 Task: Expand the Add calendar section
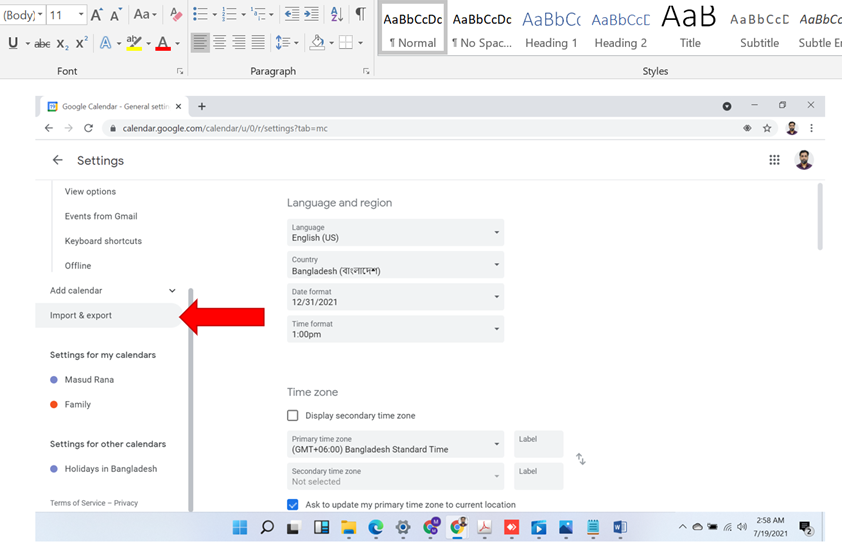[x=172, y=291]
